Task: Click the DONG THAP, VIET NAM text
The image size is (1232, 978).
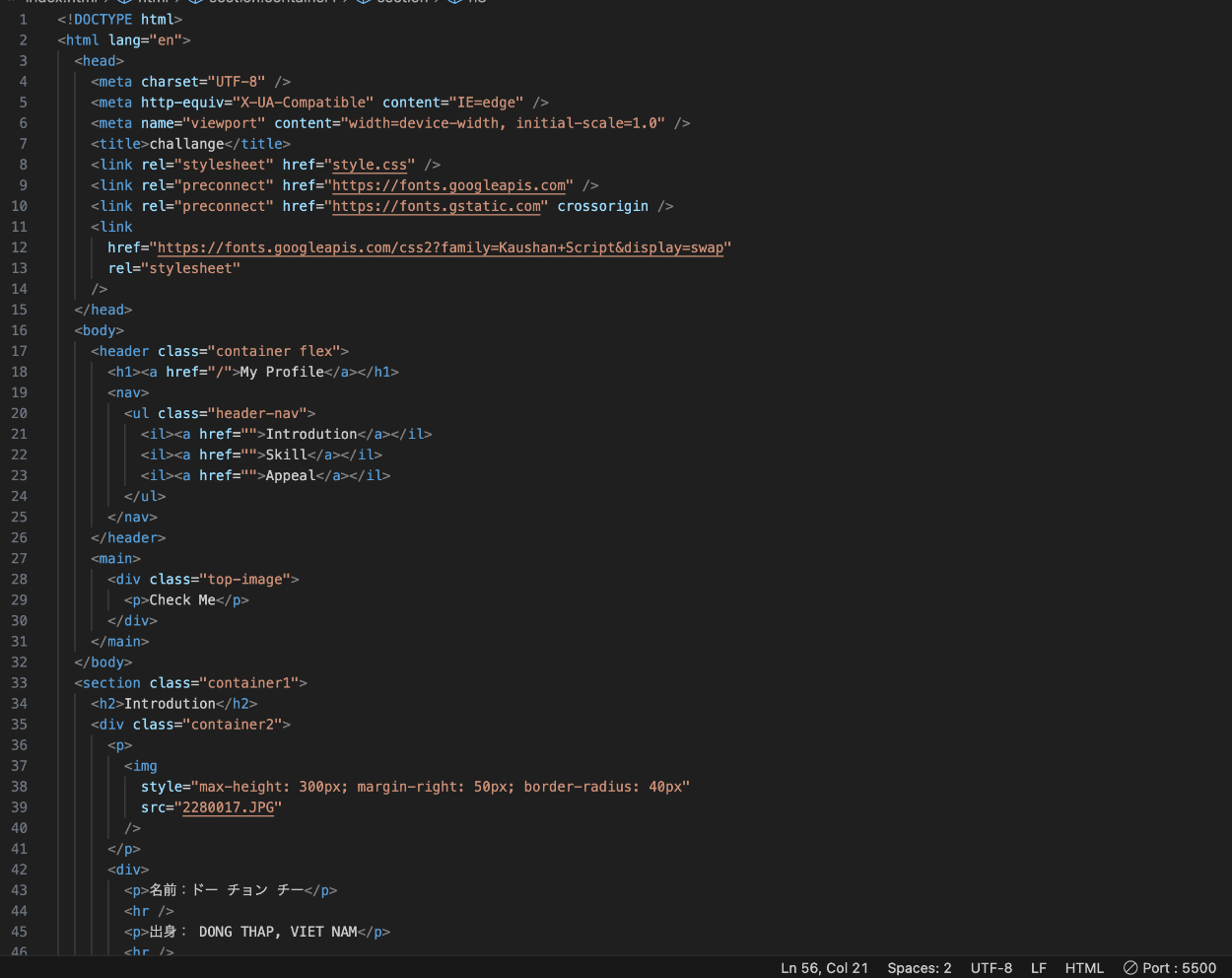Action: point(278,932)
